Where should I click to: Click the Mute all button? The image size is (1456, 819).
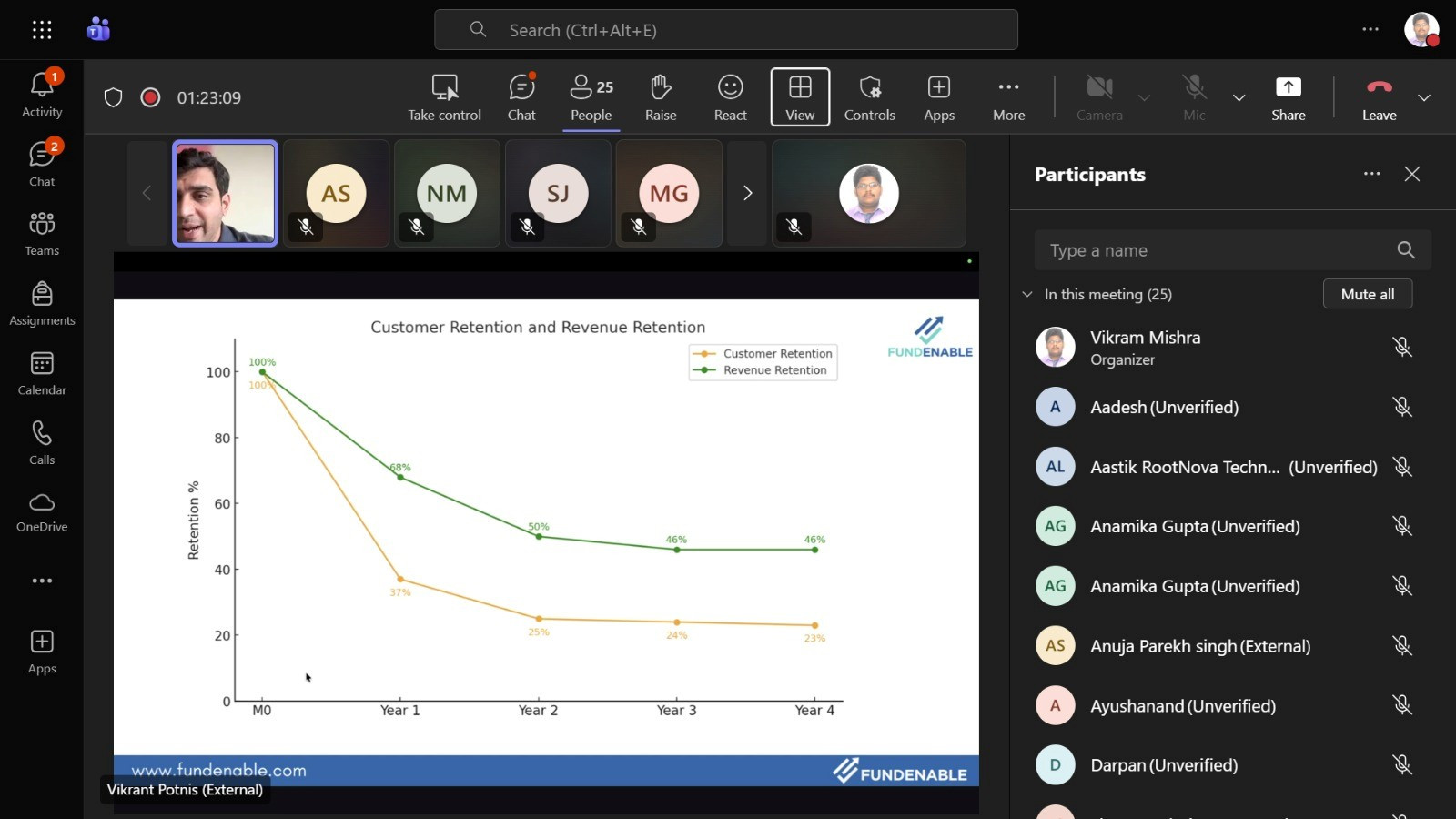click(x=1367, y=294)
